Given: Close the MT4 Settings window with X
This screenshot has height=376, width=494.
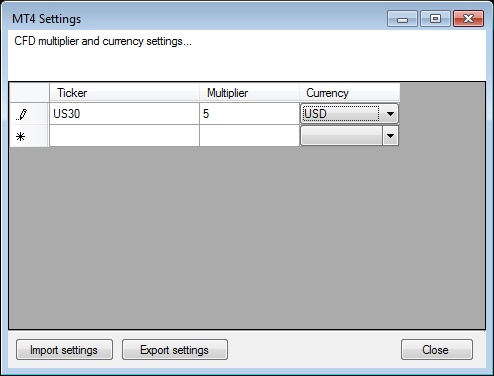Looking at the screenshot, I should tap(468, 19).
